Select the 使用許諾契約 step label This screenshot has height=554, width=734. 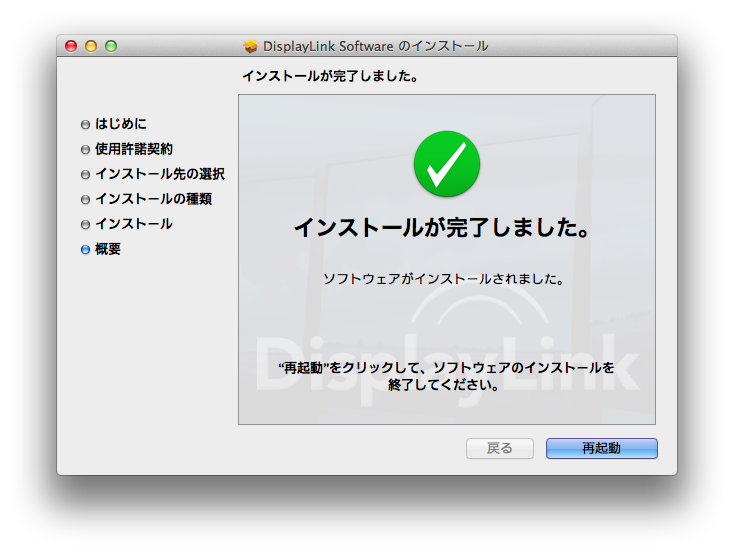134,149
